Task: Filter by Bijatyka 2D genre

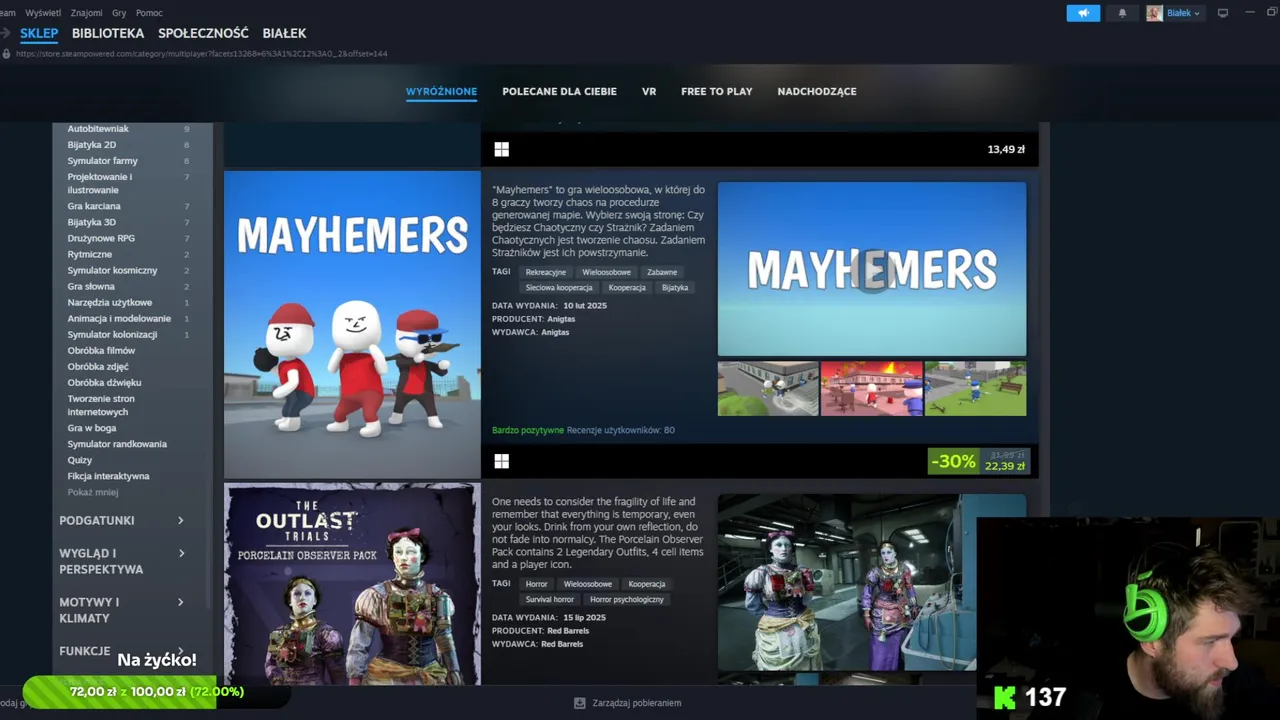Action: click(91, 145)
